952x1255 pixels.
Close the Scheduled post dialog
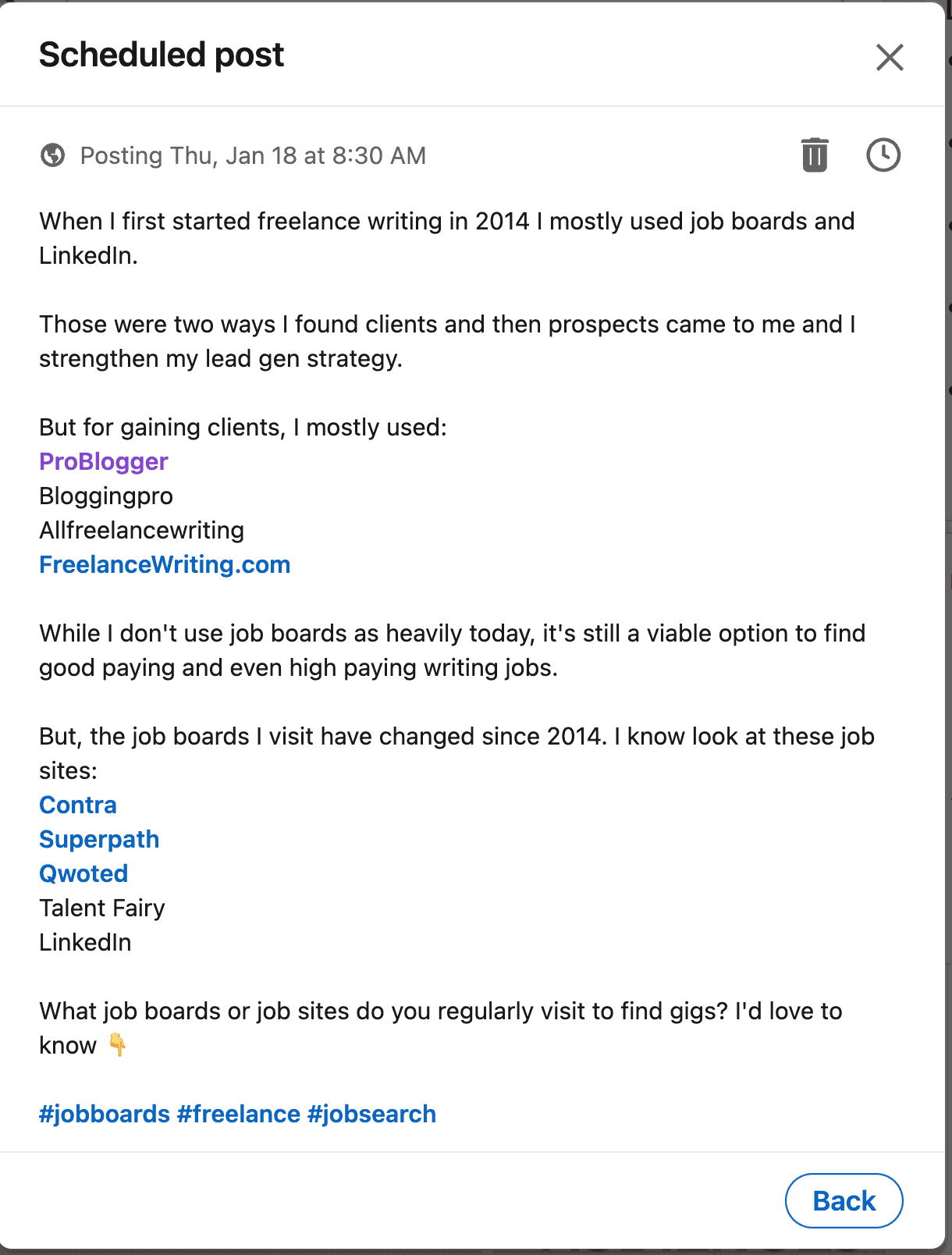(x=889, y=57)
